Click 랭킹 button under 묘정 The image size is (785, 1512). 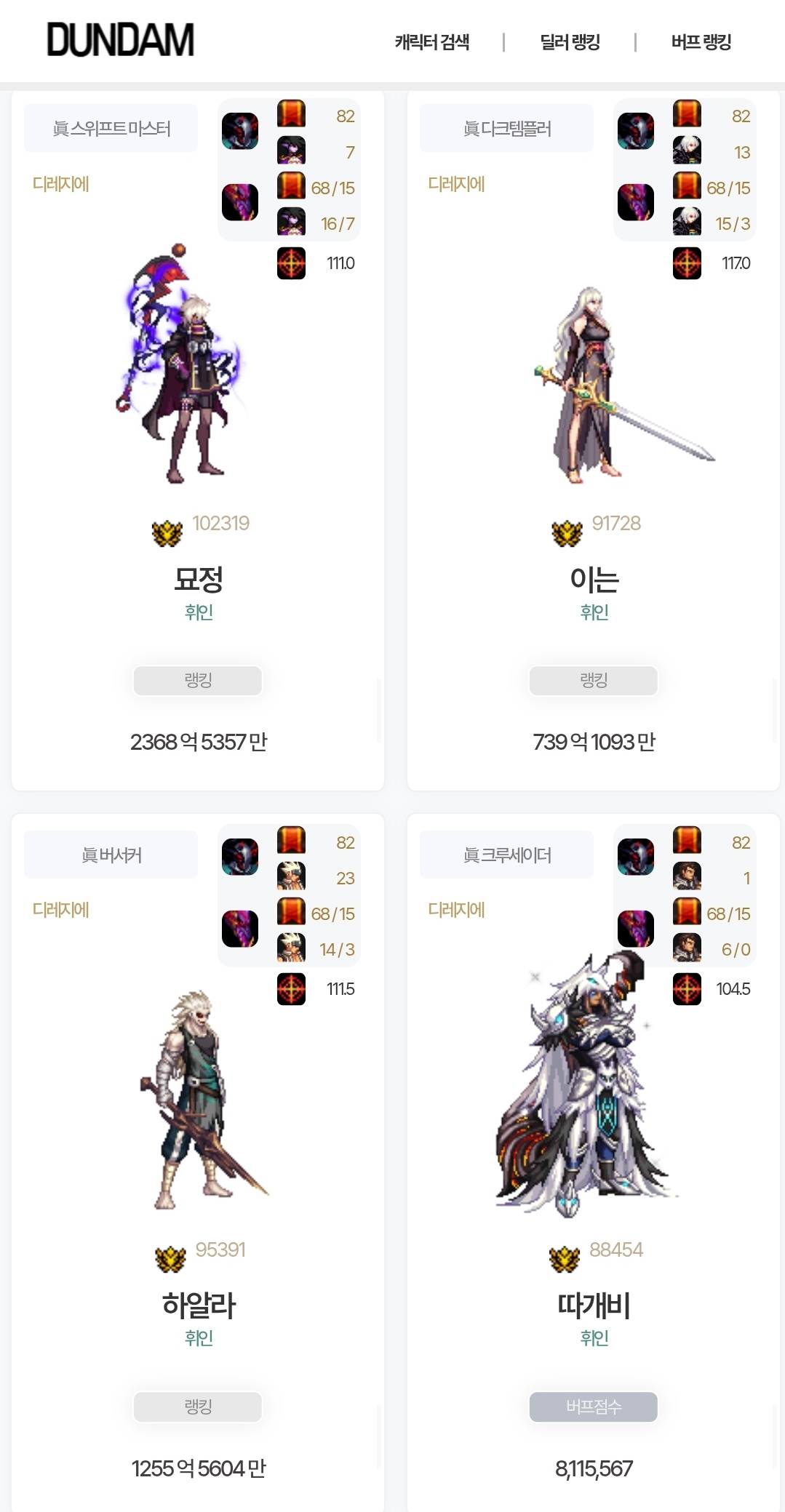[198, 680]
